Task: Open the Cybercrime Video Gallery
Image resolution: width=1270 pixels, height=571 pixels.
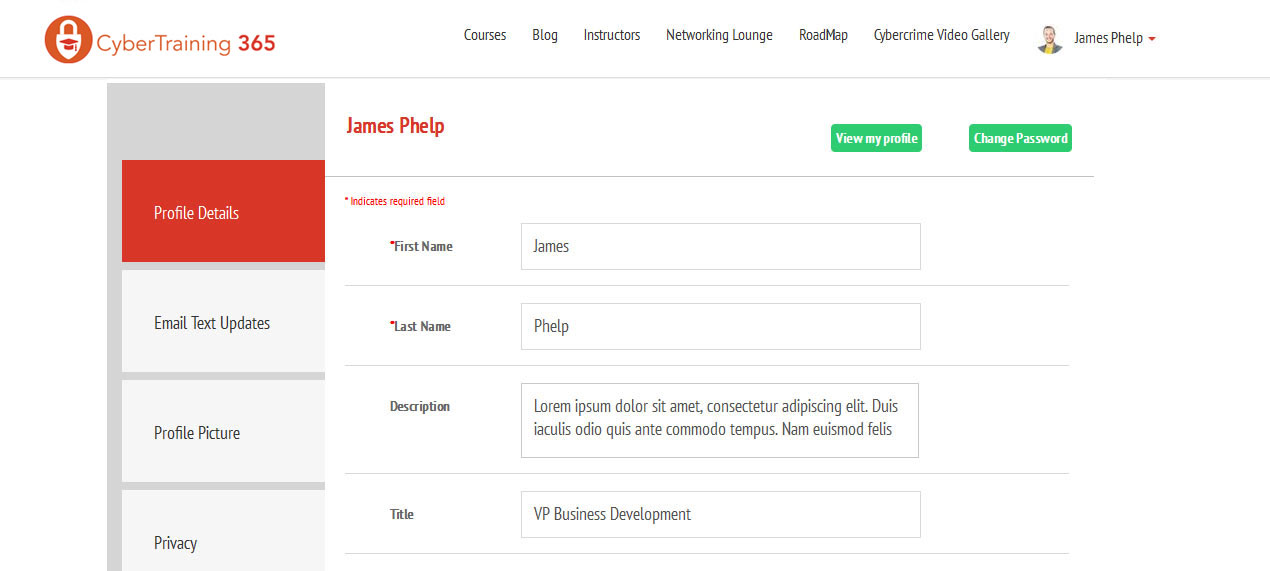Action: [941, 35]
